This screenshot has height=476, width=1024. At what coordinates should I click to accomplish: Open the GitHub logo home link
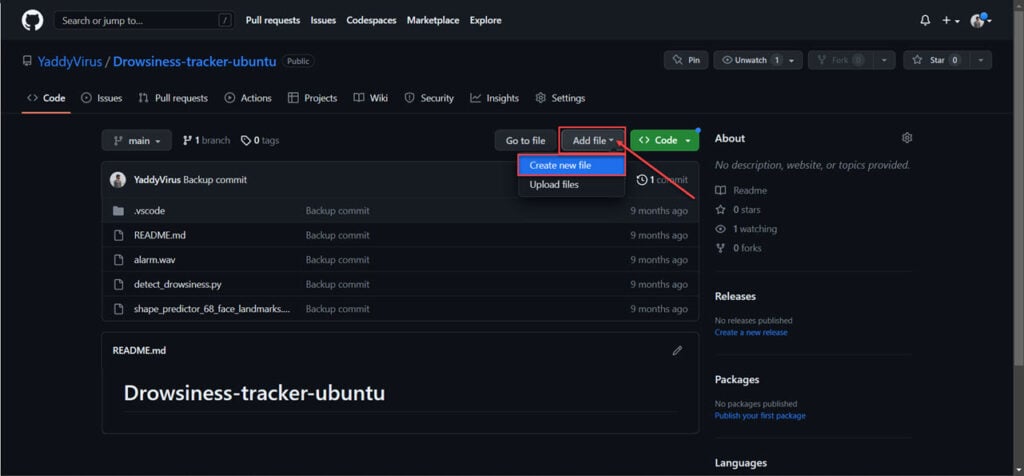point(33,20)
